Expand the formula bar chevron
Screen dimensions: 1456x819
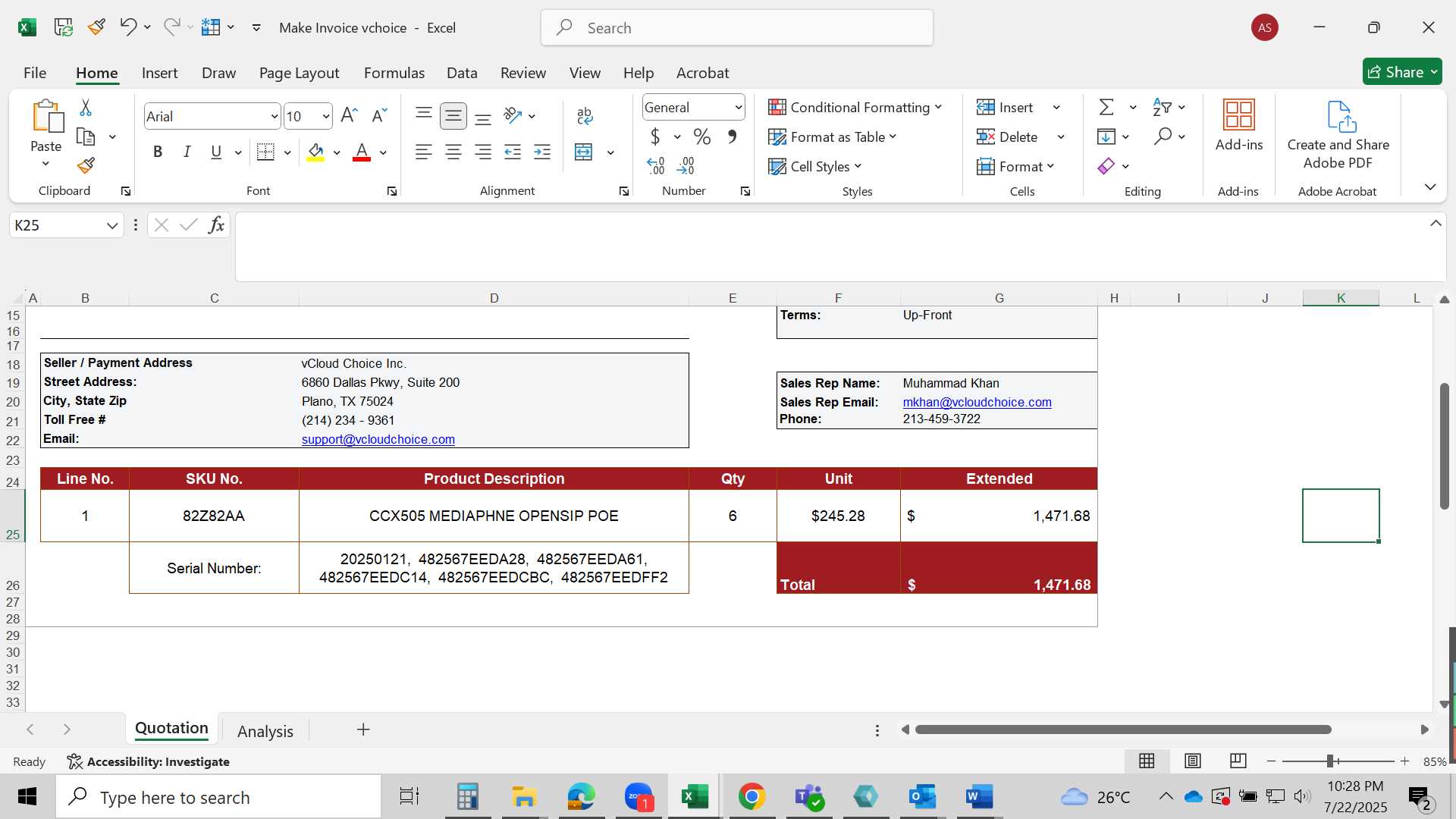coord(1436,223)
